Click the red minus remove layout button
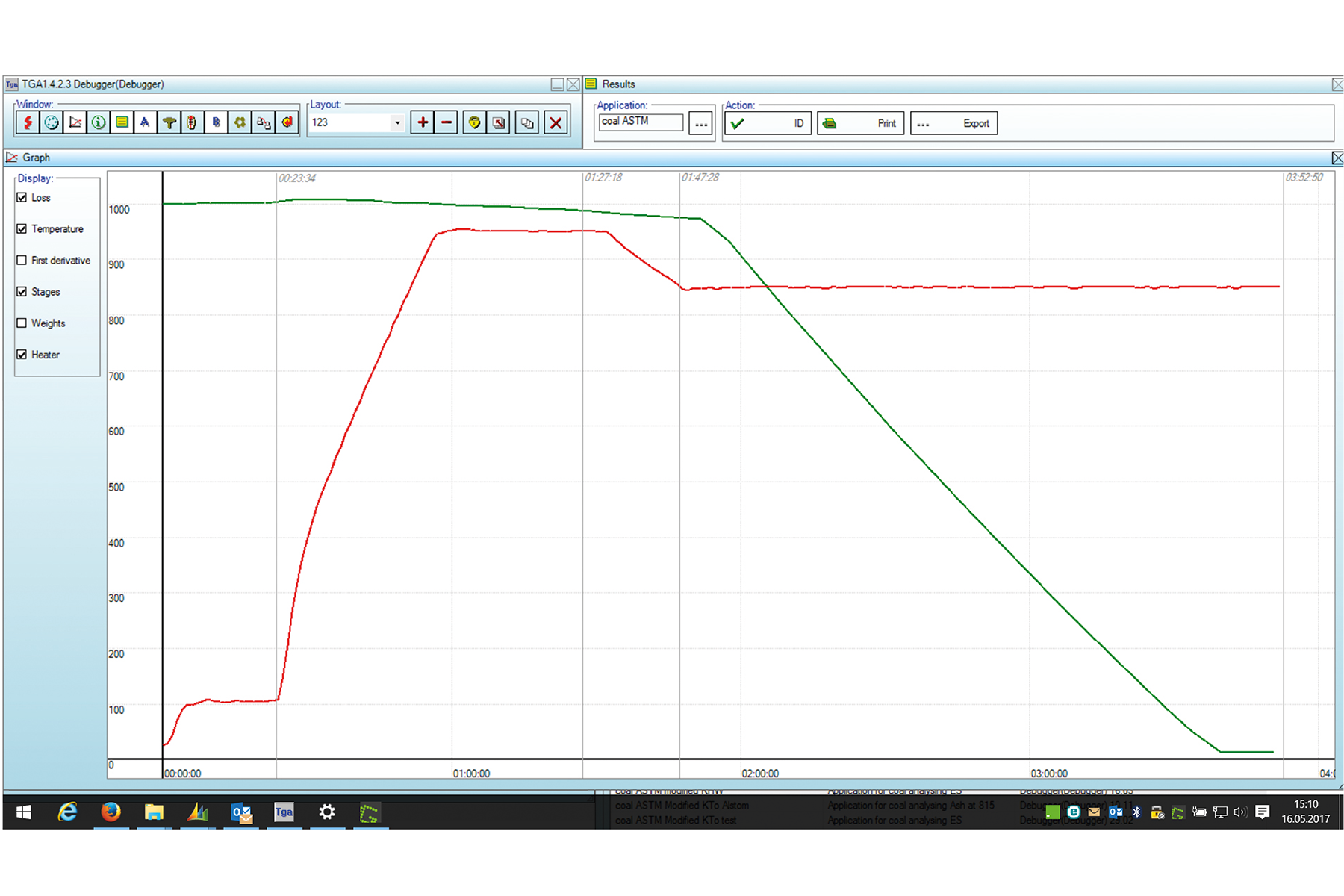This screenshot has height=896, width=1344. [447, 122]
